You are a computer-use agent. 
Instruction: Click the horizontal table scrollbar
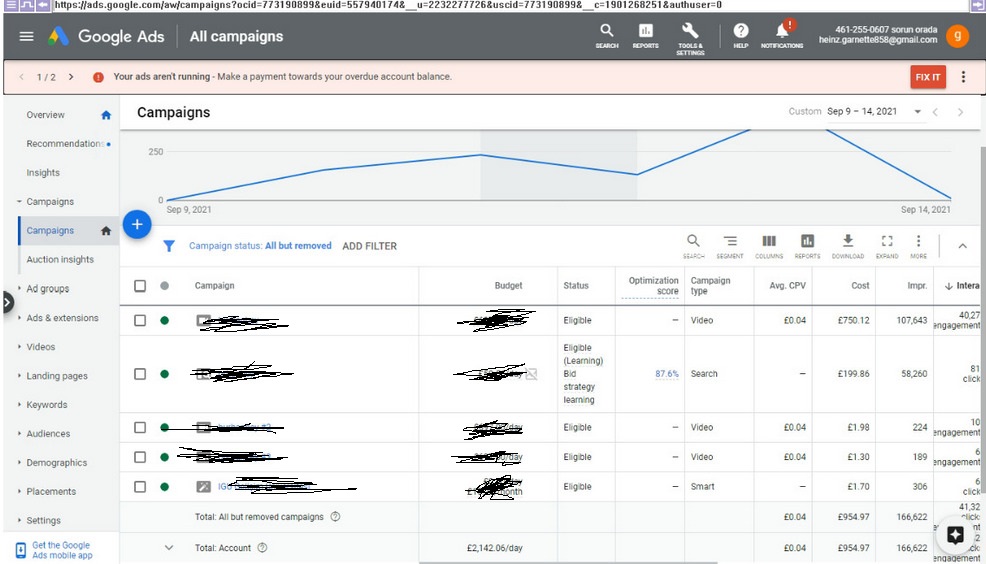[568, 562]
